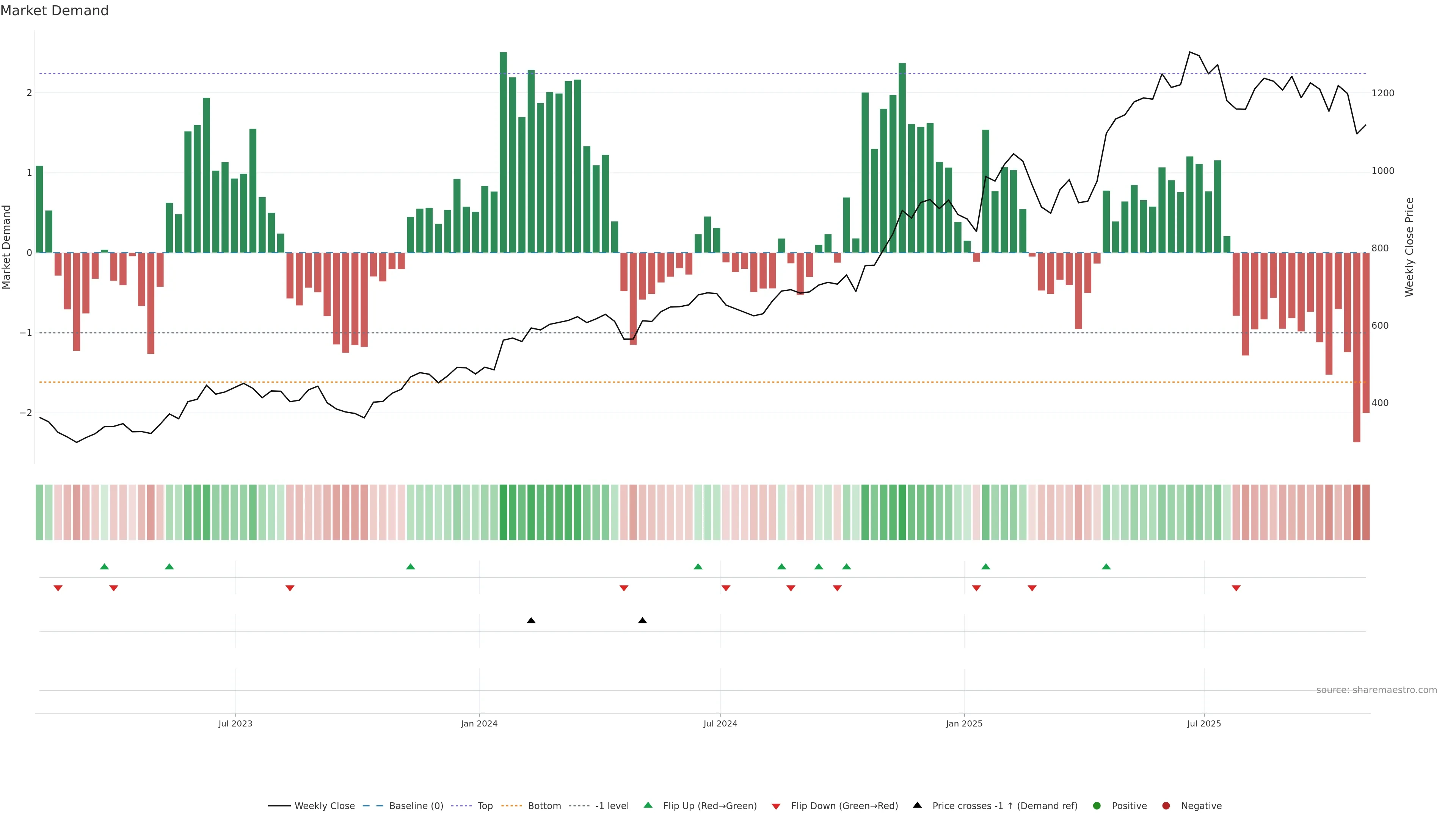The height and width of the screenshot is (819, 1456).
Task: Click the Market Demand chart title
Action: point(54,11)
